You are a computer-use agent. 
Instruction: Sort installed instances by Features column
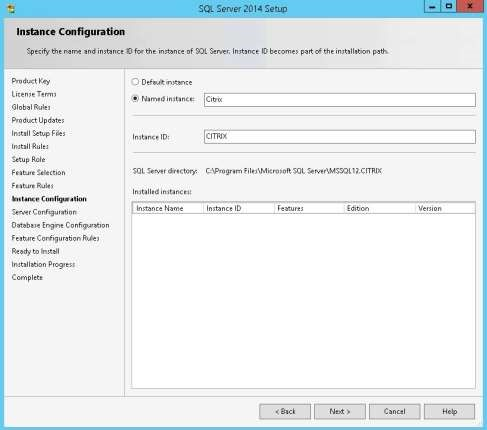(x=309, y=208)
